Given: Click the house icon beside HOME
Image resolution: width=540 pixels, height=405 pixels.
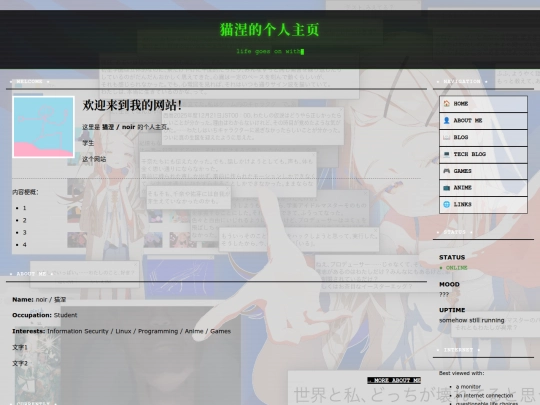Looking at the screenshot, I should pyautogui.click(x=446, y=103).
